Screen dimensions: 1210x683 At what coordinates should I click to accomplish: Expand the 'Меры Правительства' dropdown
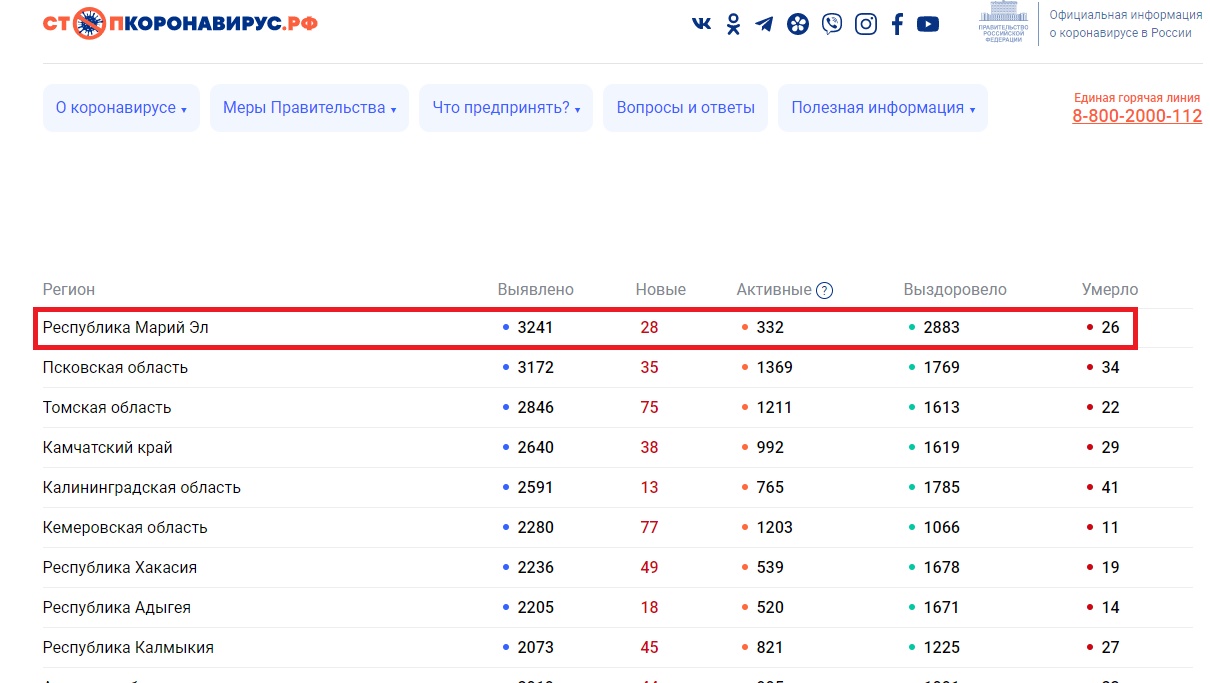309,108
